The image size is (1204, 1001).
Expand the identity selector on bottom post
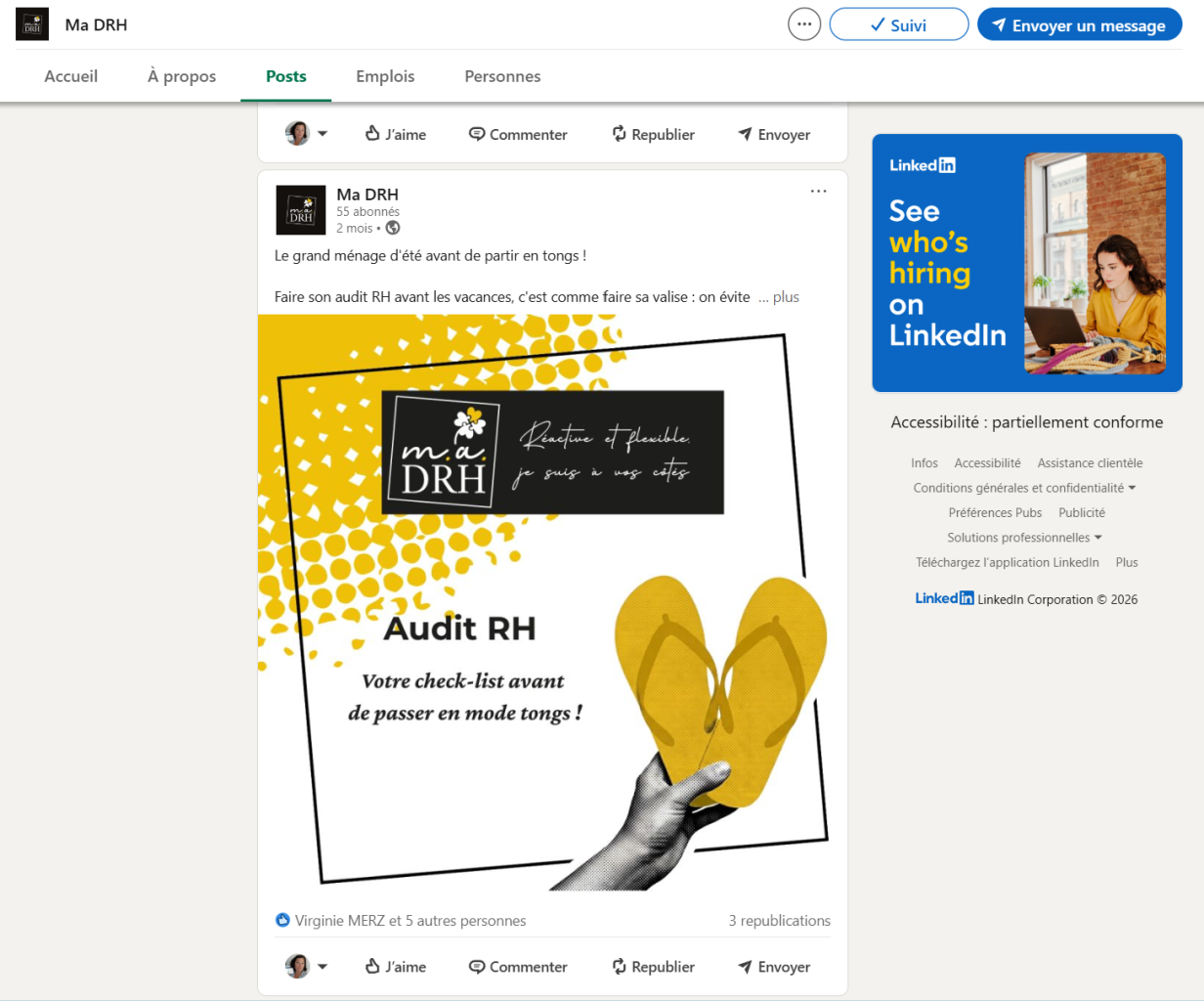tap(306, 967)
